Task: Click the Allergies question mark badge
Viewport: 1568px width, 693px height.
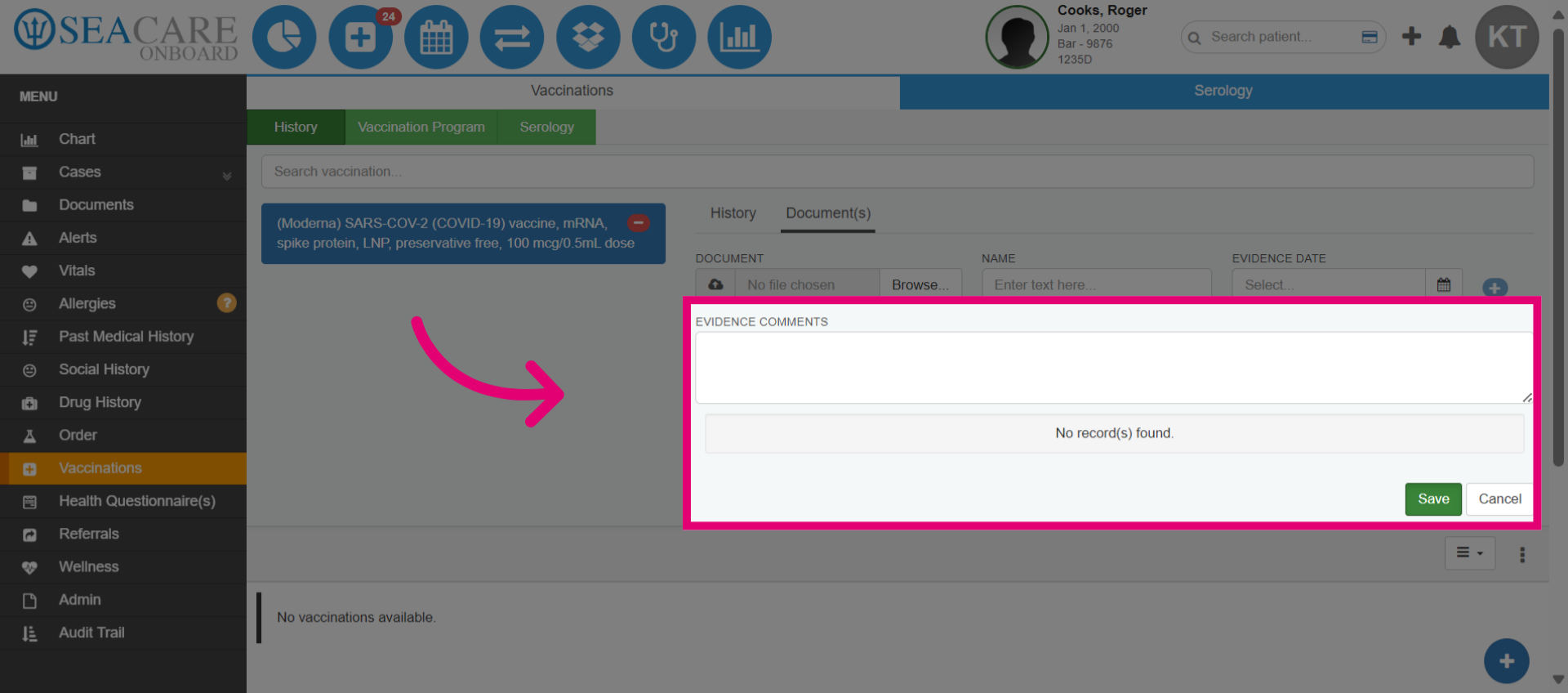Action: (x=226, y=303)
